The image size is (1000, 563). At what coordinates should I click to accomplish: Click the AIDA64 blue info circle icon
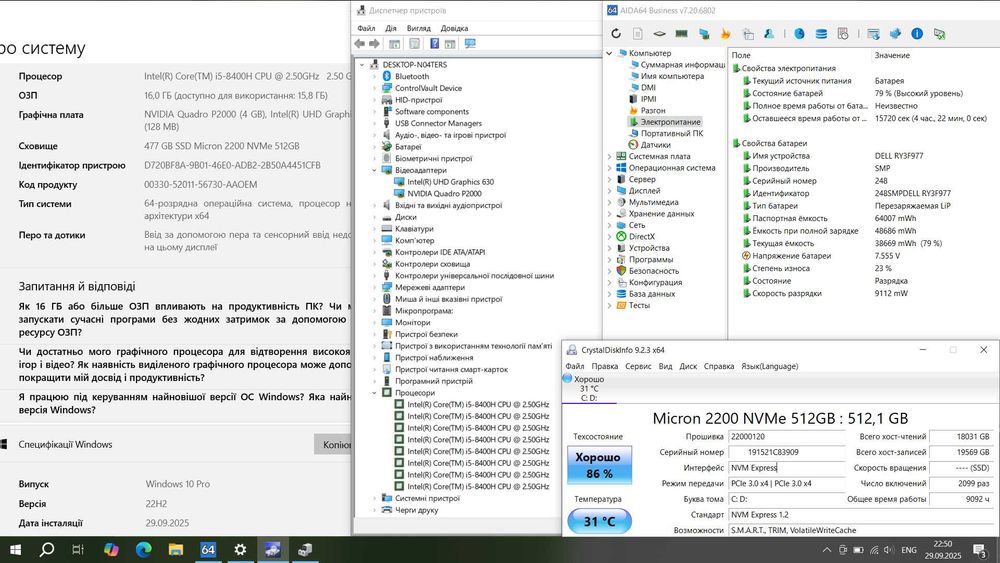(917, 34)
